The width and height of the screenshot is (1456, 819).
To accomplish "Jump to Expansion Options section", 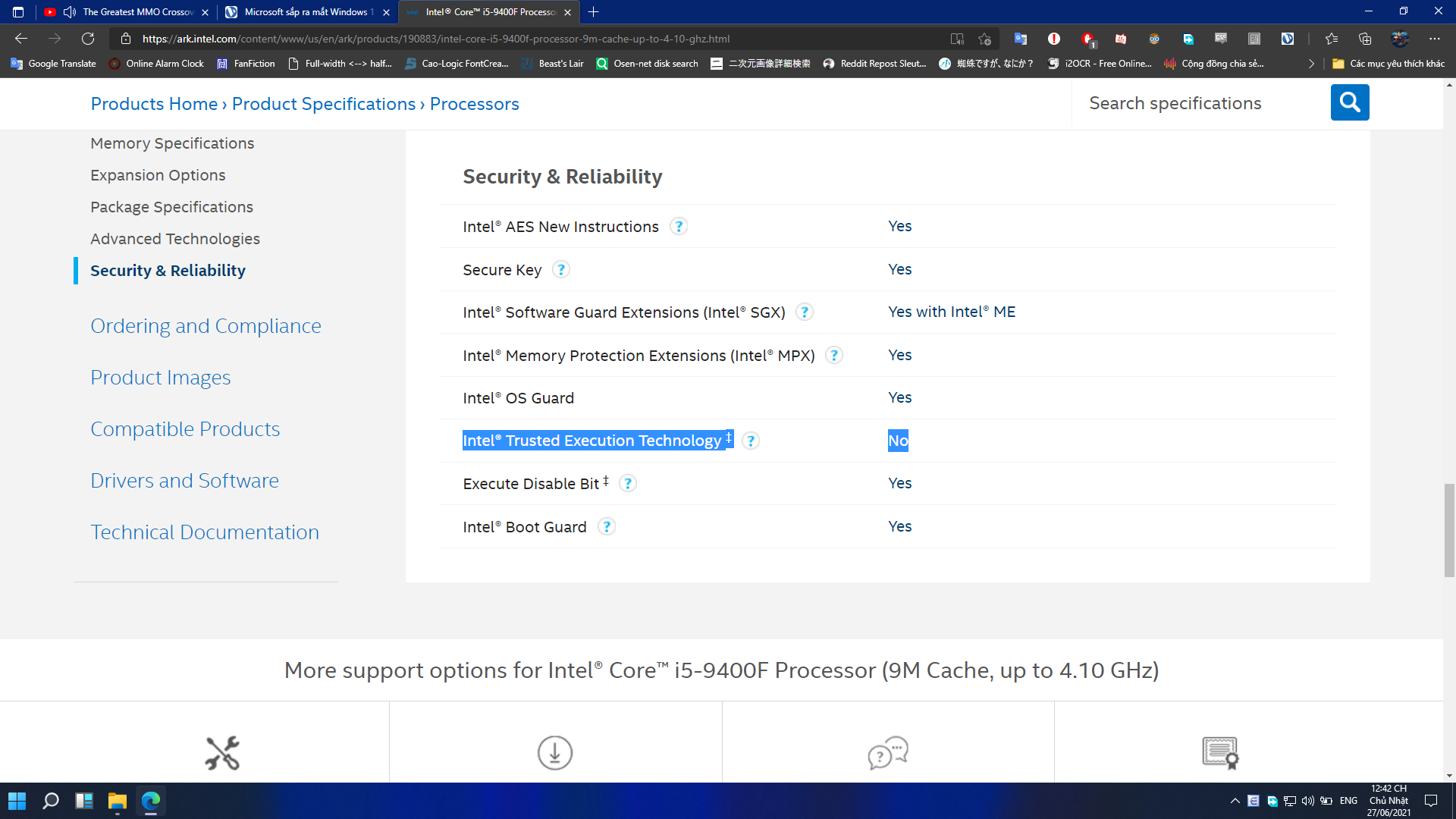I will click(x=158, y=175).
